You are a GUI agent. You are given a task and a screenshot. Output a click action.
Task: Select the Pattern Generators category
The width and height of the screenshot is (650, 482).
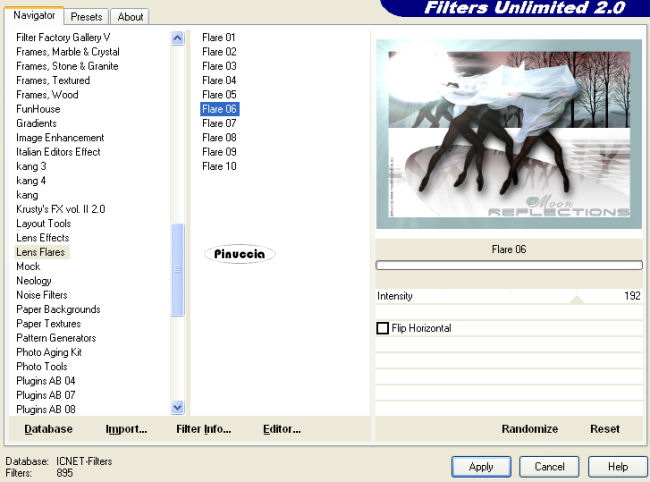(56, 338)
